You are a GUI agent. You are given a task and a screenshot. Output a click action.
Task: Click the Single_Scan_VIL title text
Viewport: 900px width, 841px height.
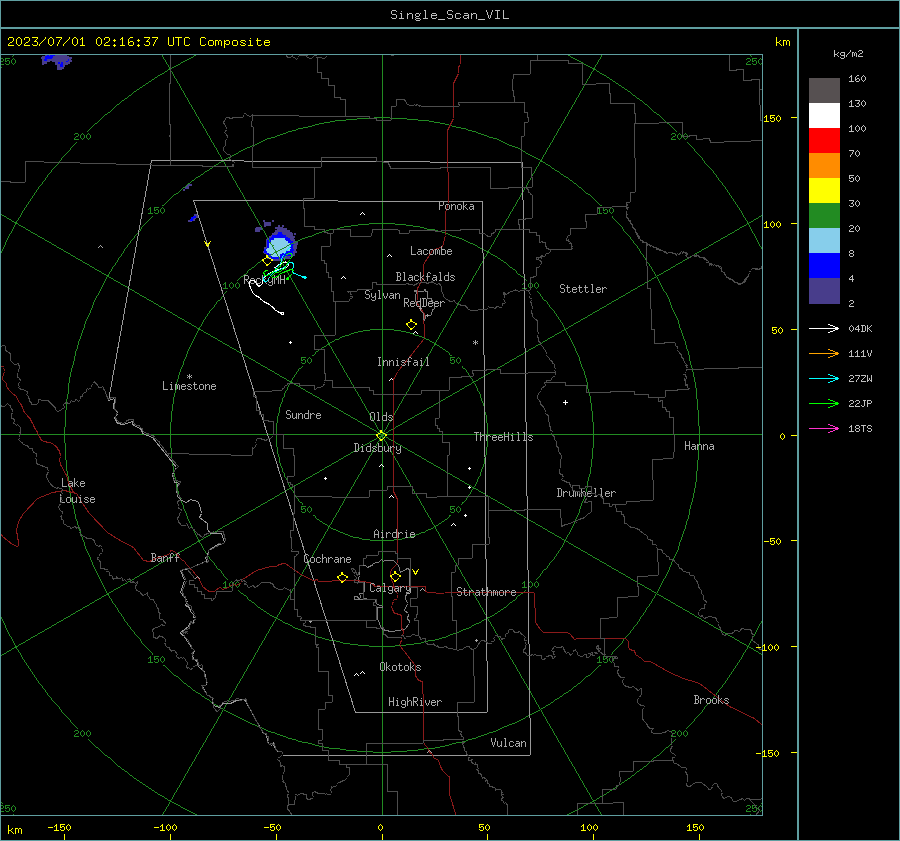[x=449, y=15]
